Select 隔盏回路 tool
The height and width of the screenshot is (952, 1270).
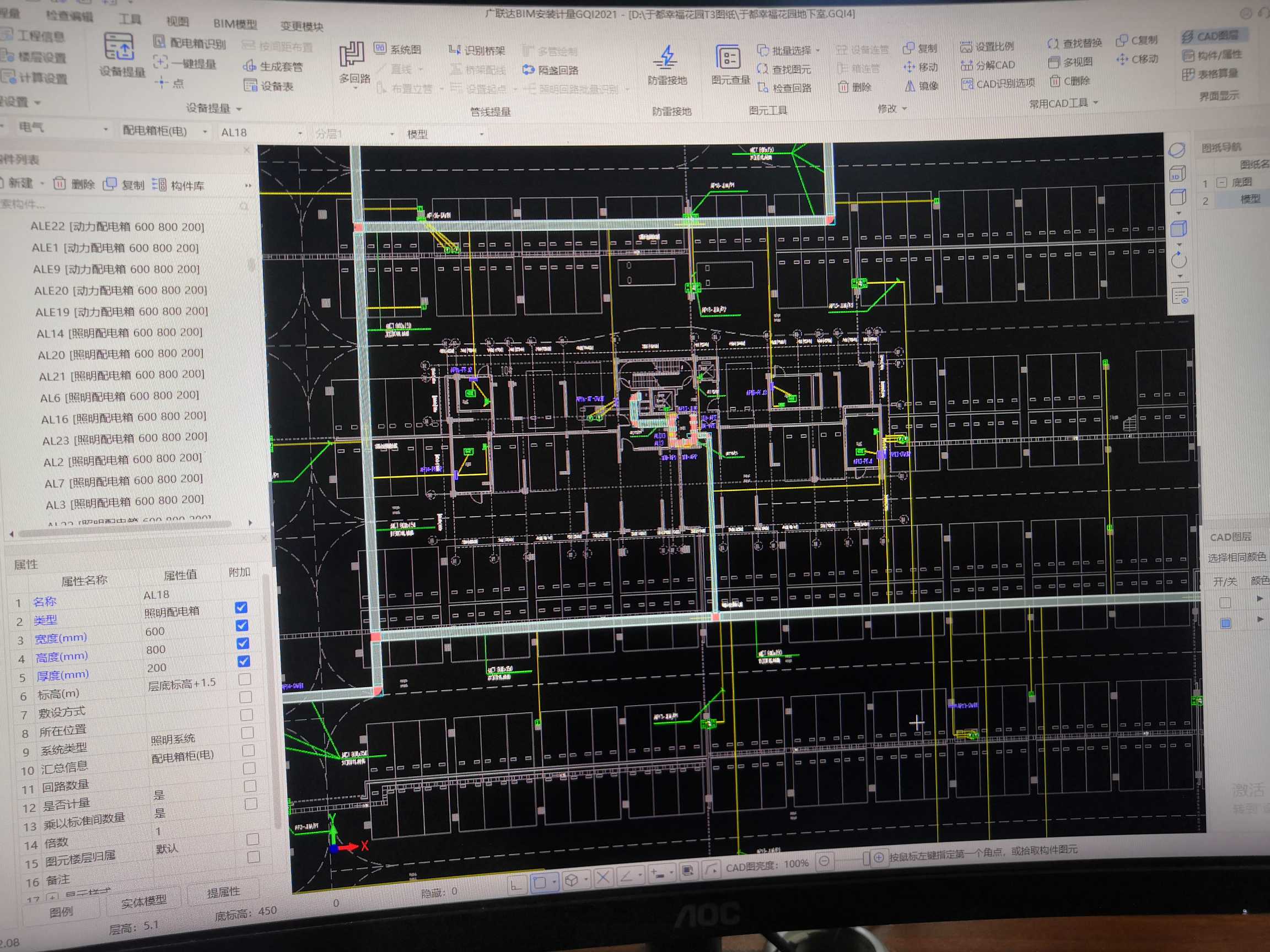tap(550, 71)
